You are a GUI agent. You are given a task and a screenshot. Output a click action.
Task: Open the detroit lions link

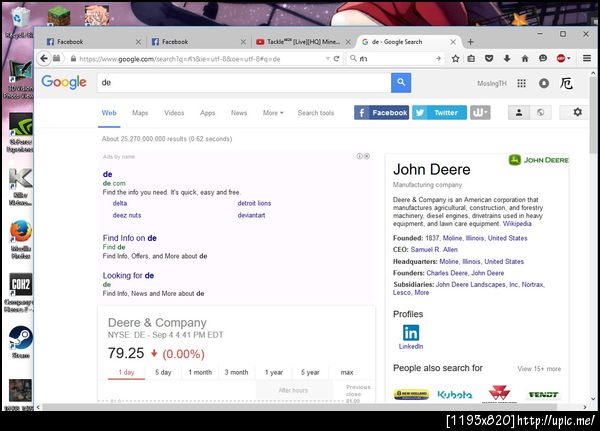tap(254, 203)
